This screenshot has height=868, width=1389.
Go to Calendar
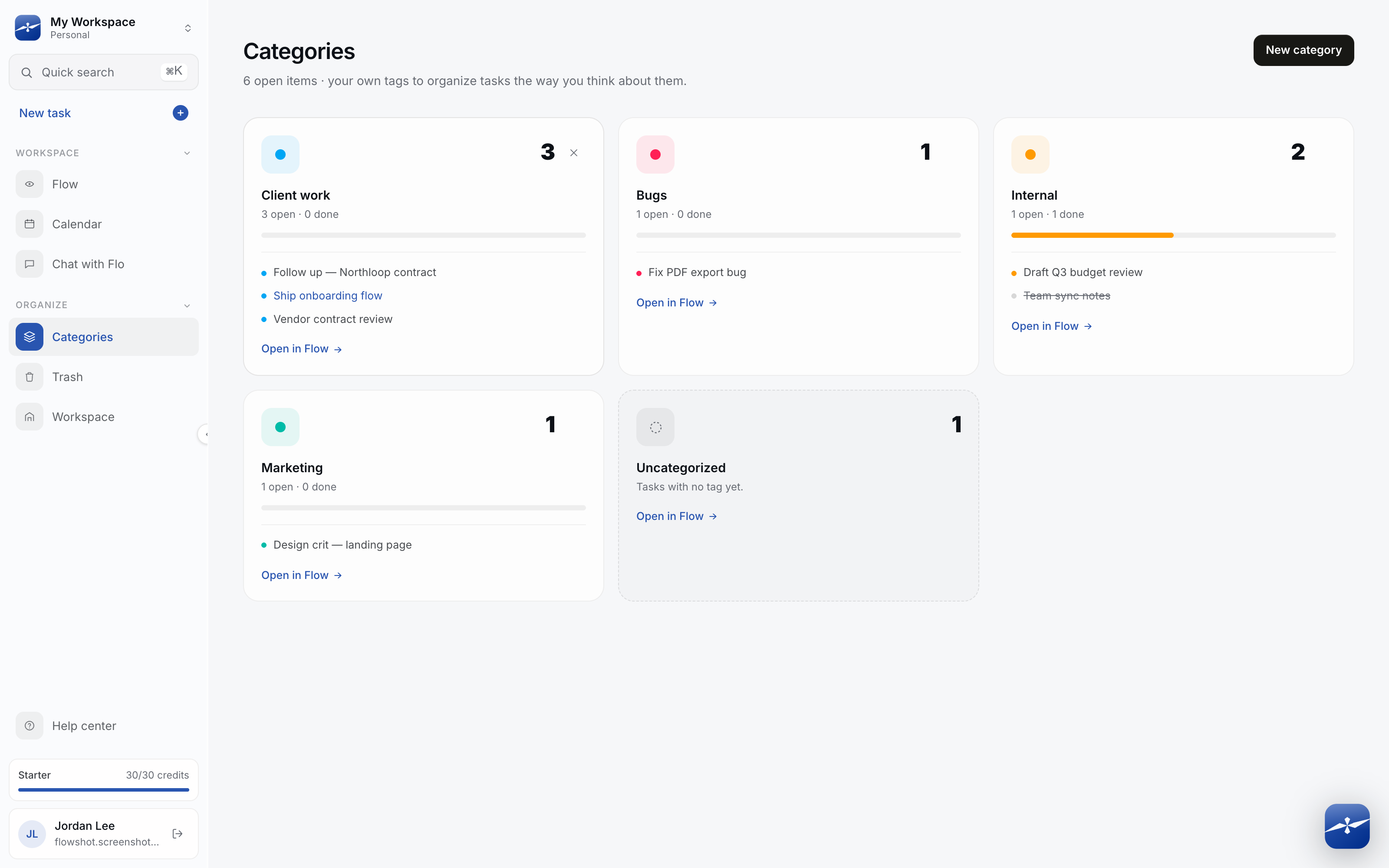[x=104, y=224]
